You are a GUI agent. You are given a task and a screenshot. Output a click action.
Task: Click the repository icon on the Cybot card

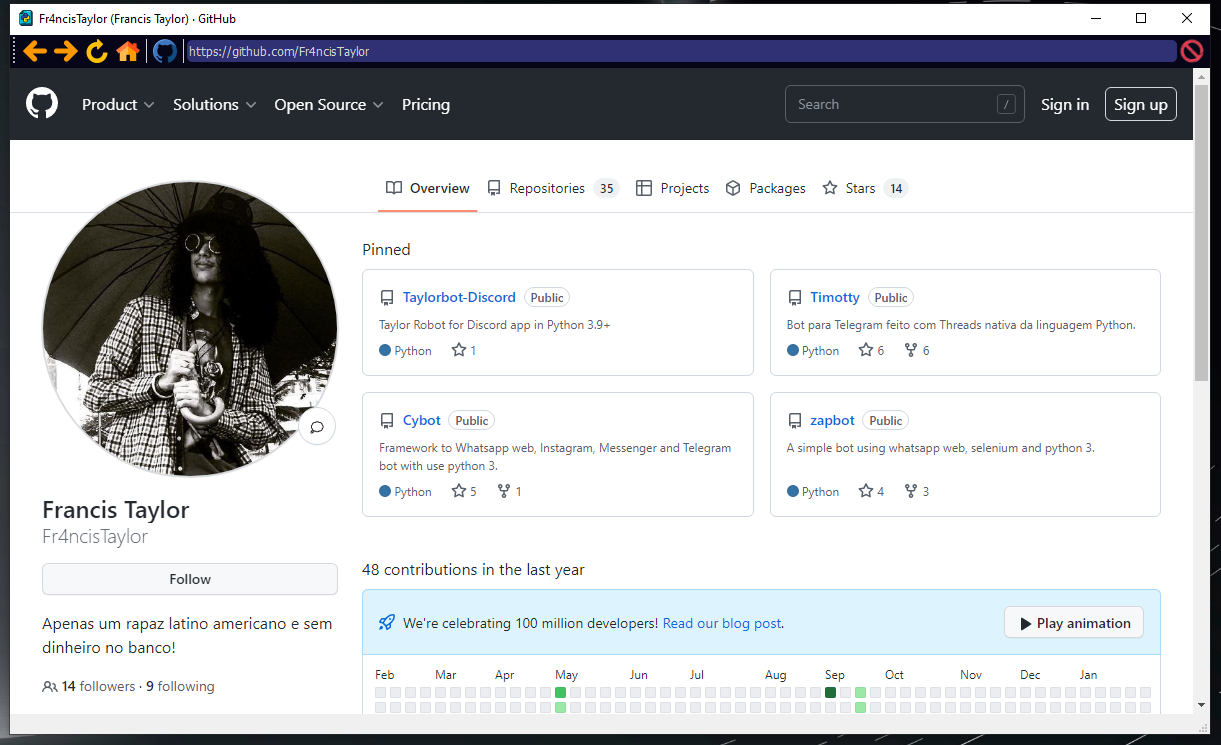(387, 421)
